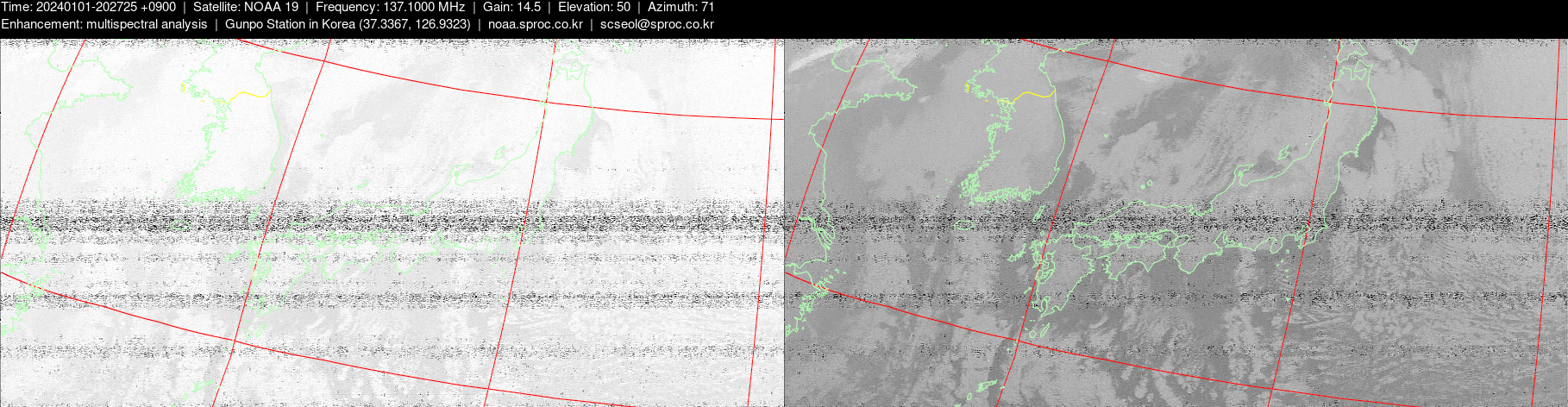This screenshot has height=407, width=1568.
Task: Select the Gunpo Station in Korea coordinates text
Action: [348, 24]
